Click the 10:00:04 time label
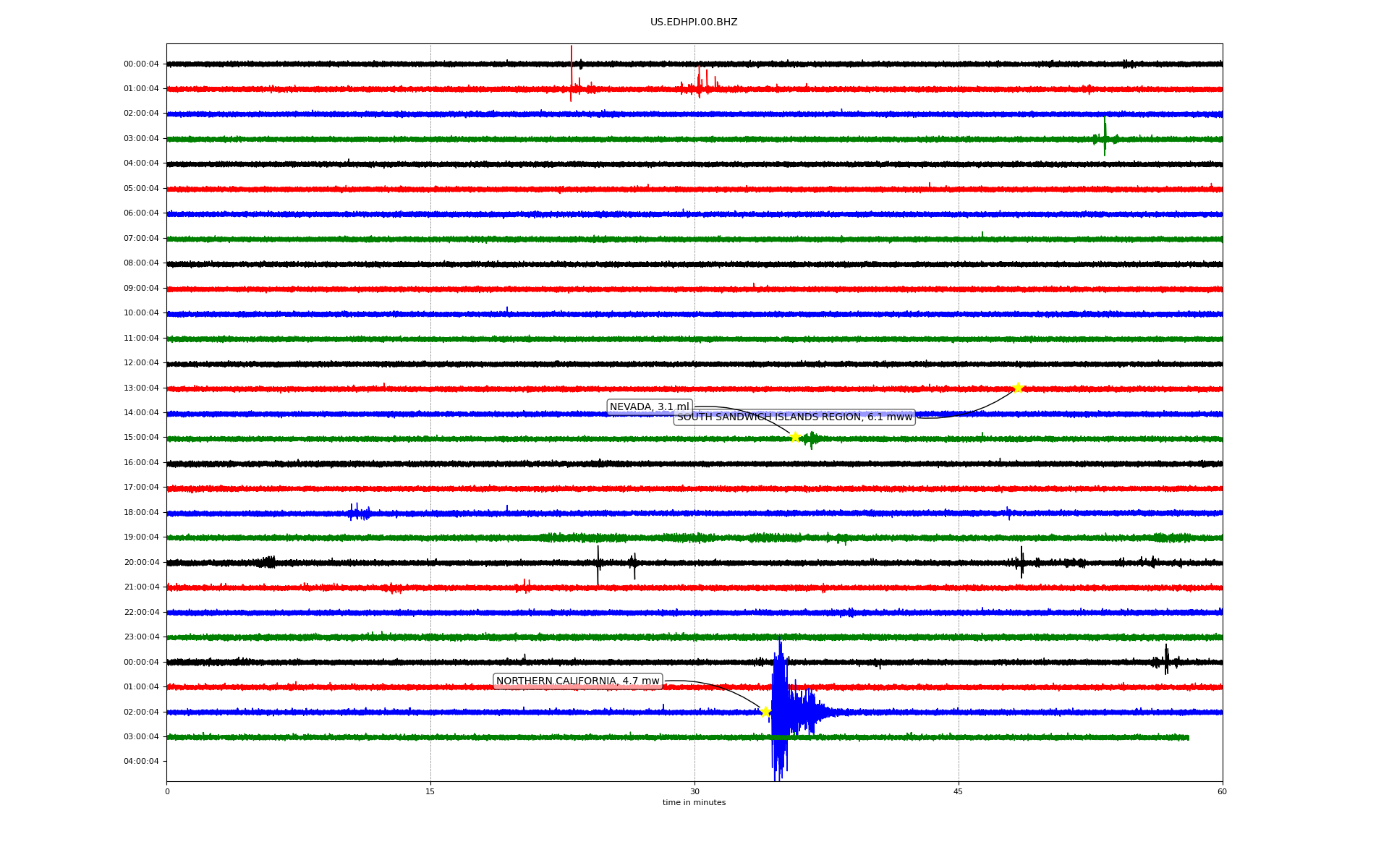Image resolution: width=1389 pixels, height=868 pixels. tap(141, 313)
